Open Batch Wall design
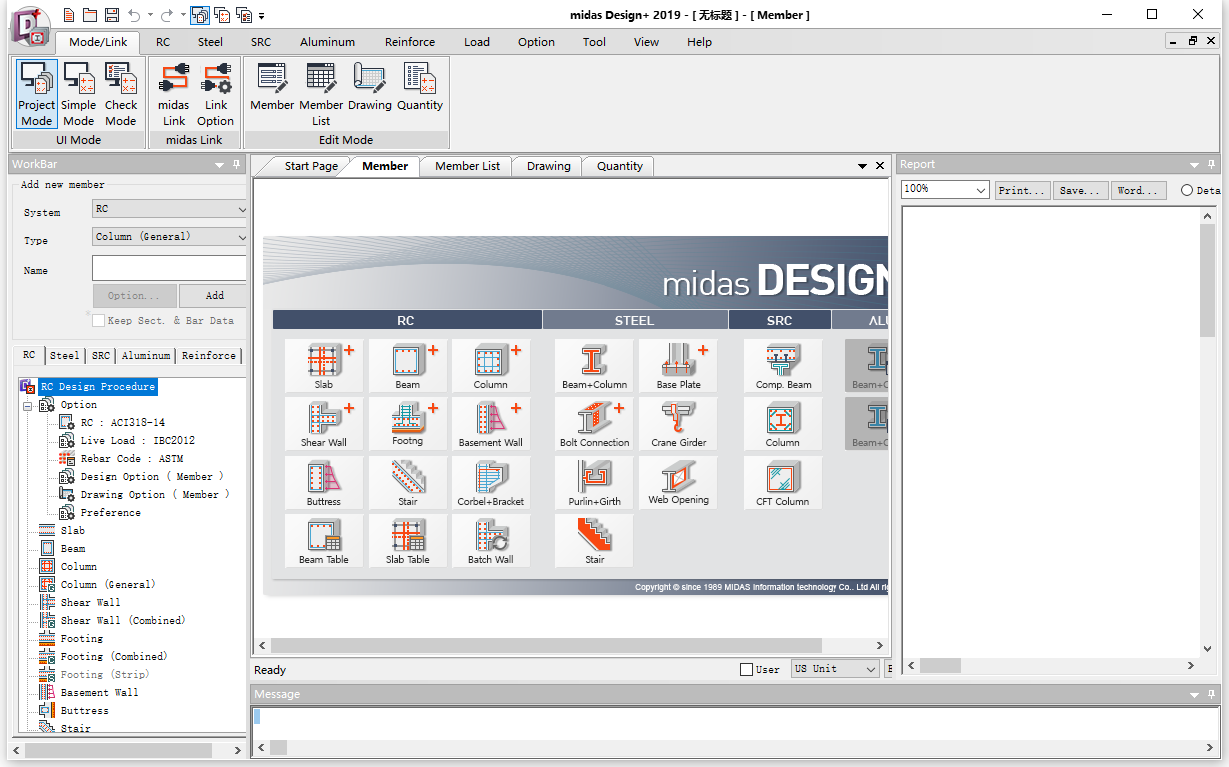Image resolution: width=1229 pixels, height=767 pixels. (490, 541)
